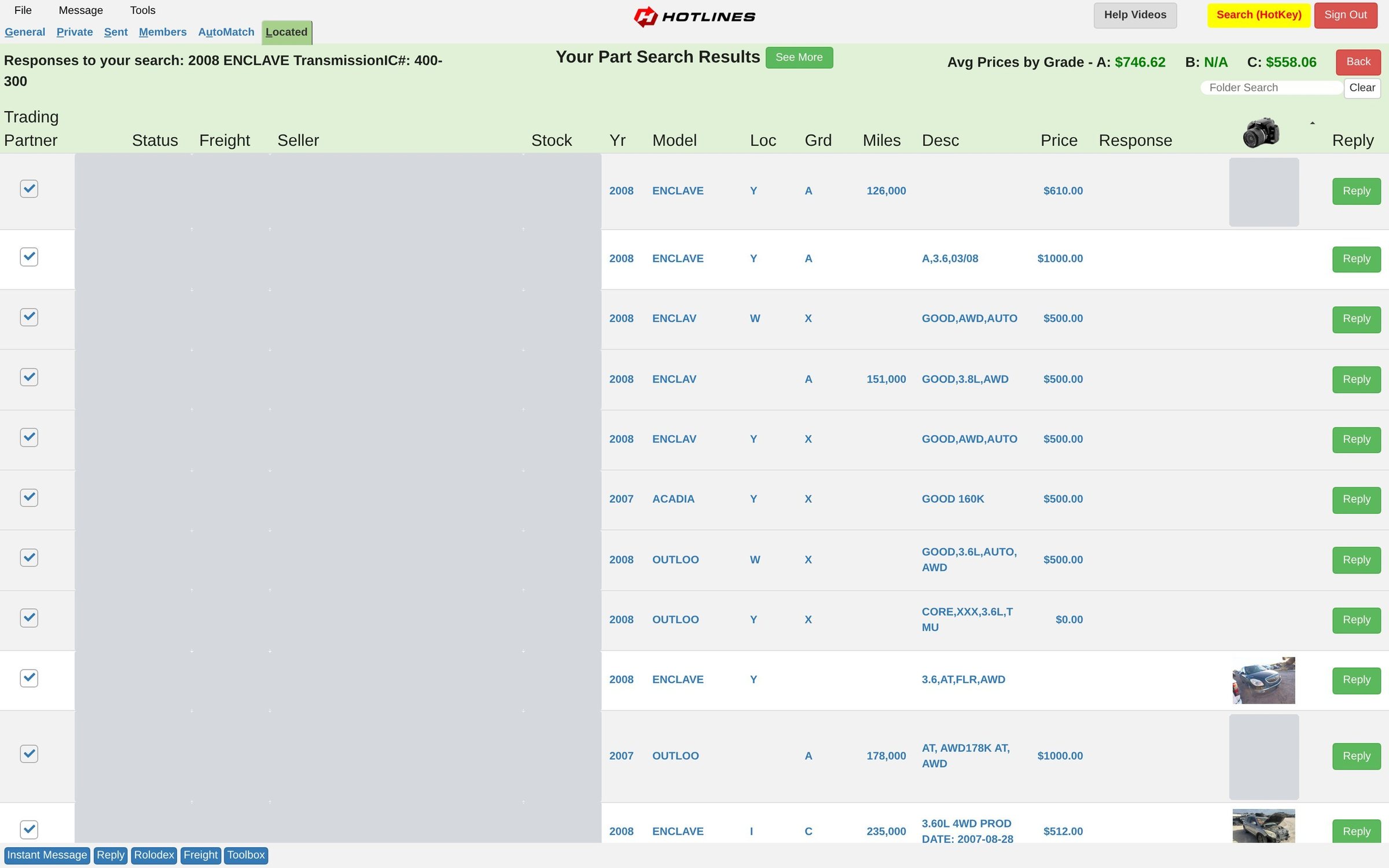
Task: Click the $512.00 price cell
Action: pos(1063,832)
